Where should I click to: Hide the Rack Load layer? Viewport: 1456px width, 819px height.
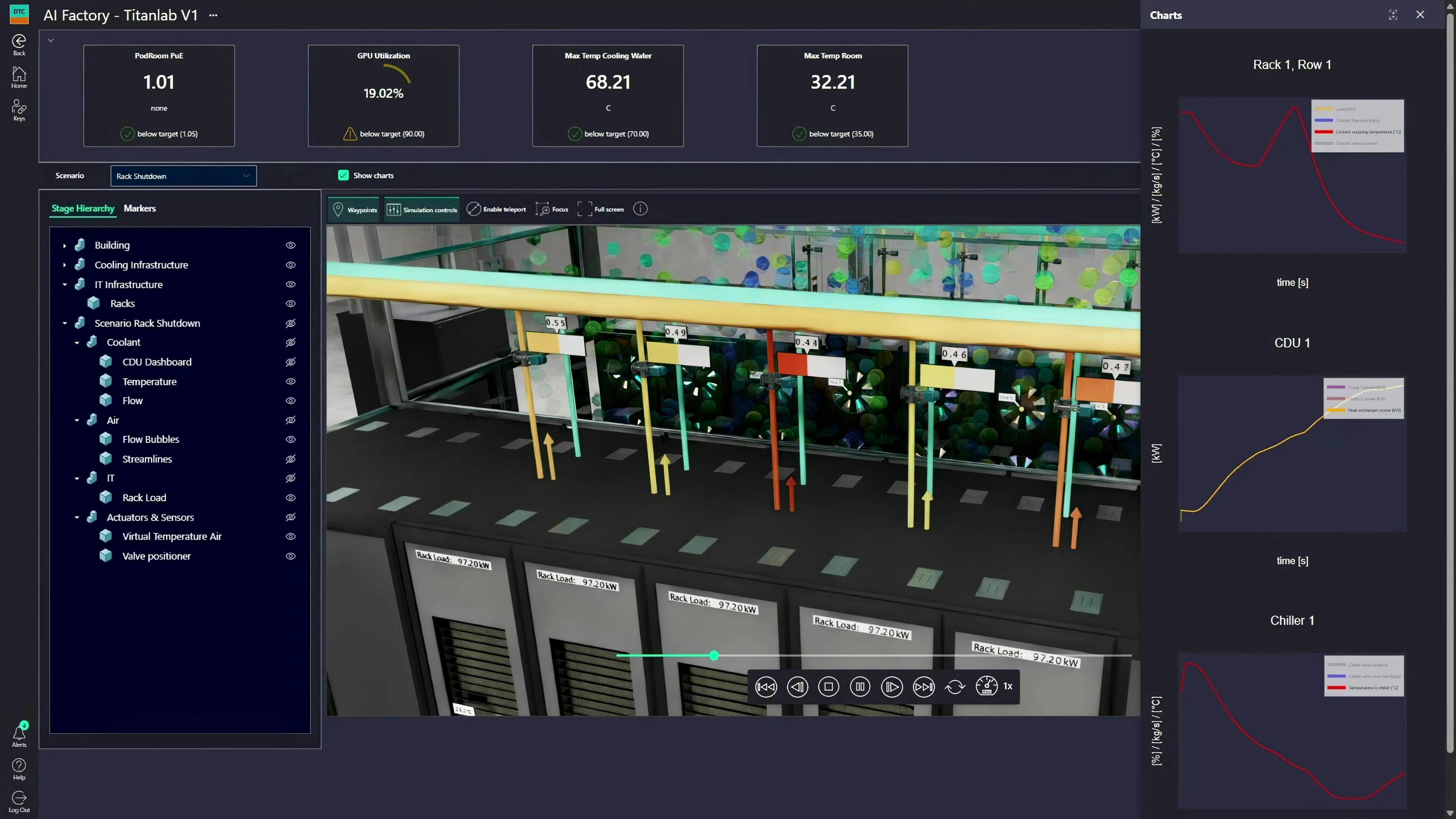click(x=290, y=497)
